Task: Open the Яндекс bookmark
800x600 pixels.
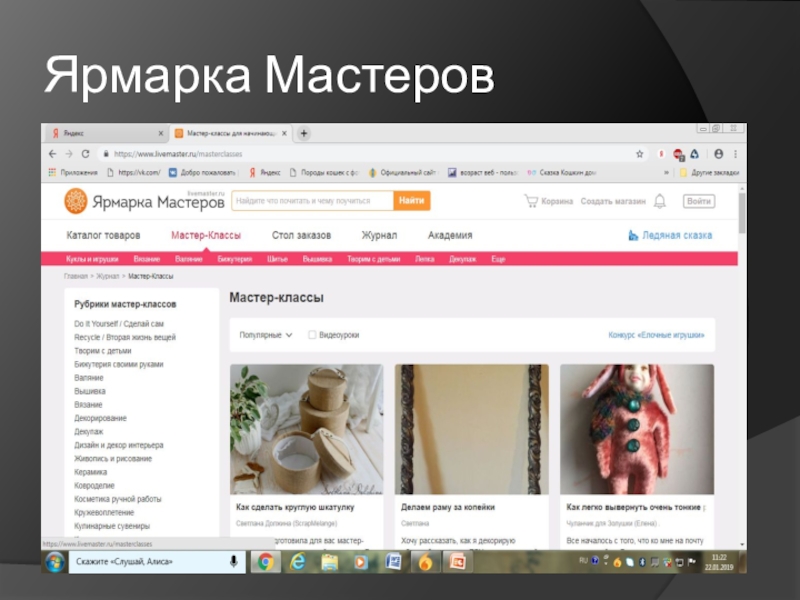Action: [265, 172]
